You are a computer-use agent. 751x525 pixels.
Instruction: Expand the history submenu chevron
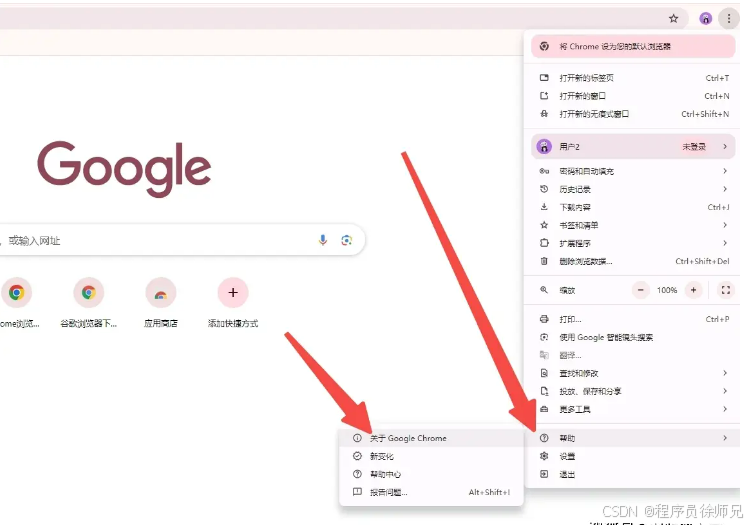(725, 189)
